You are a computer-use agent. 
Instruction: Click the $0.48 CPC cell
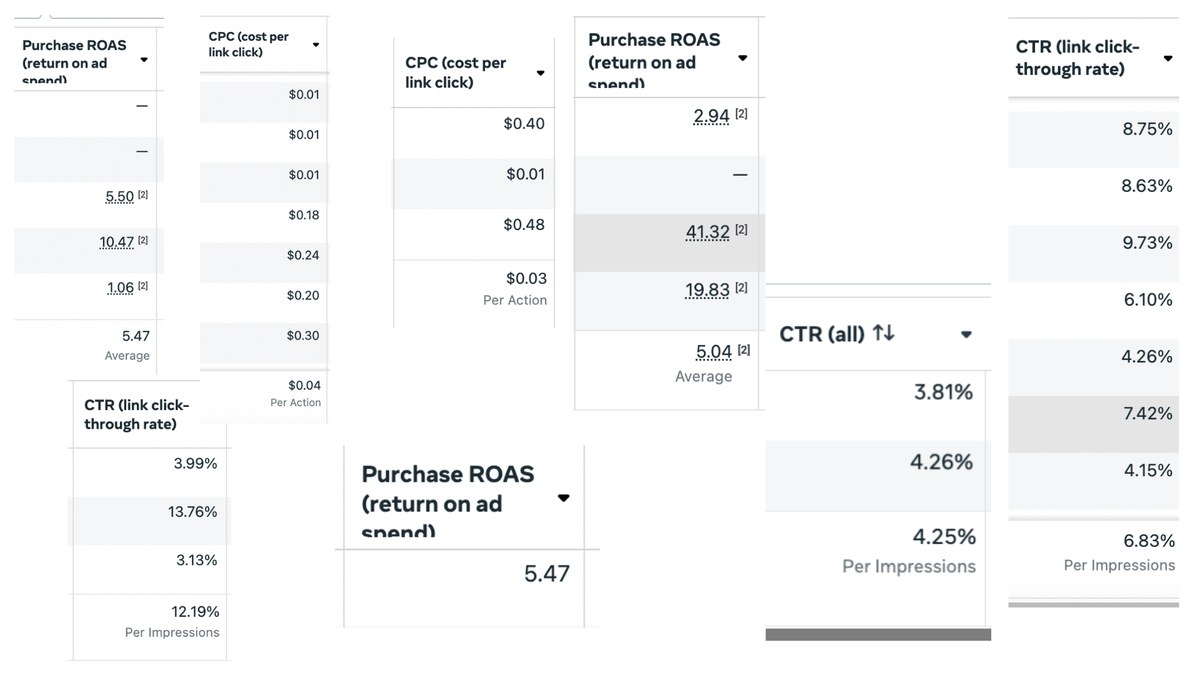tap(524, 224)
